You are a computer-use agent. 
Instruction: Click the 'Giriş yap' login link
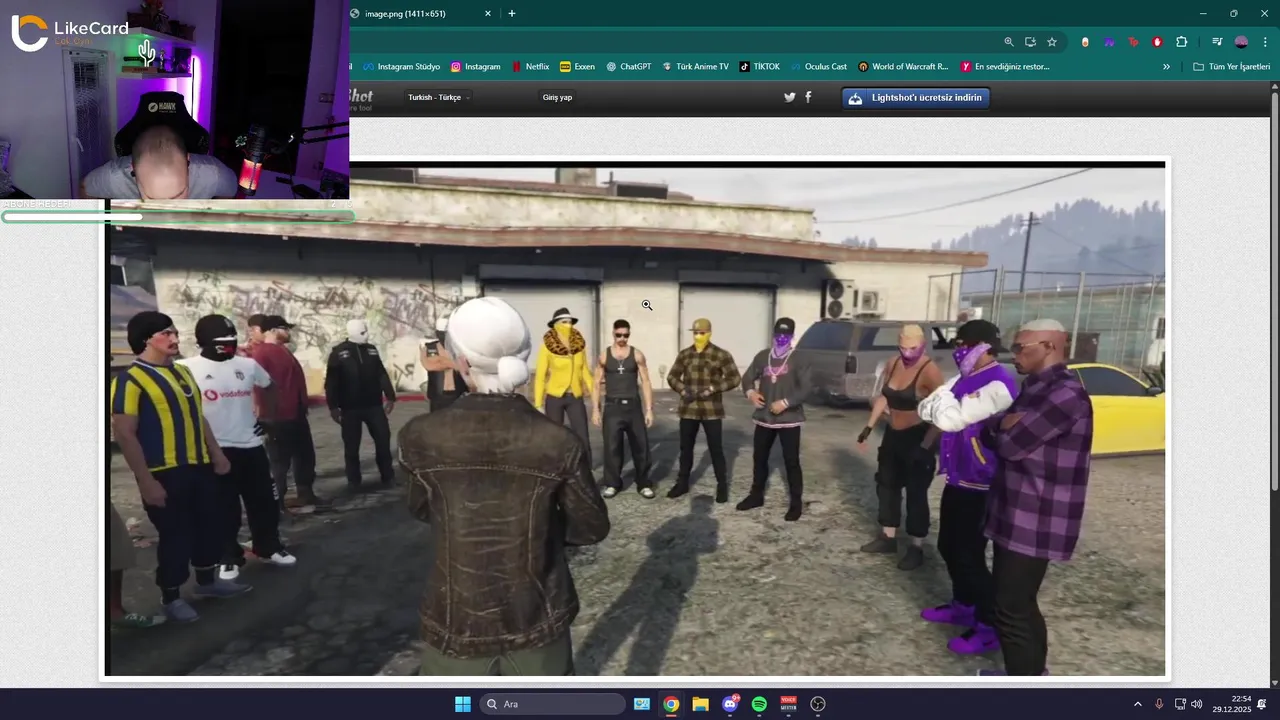click(x=557, y=97)
